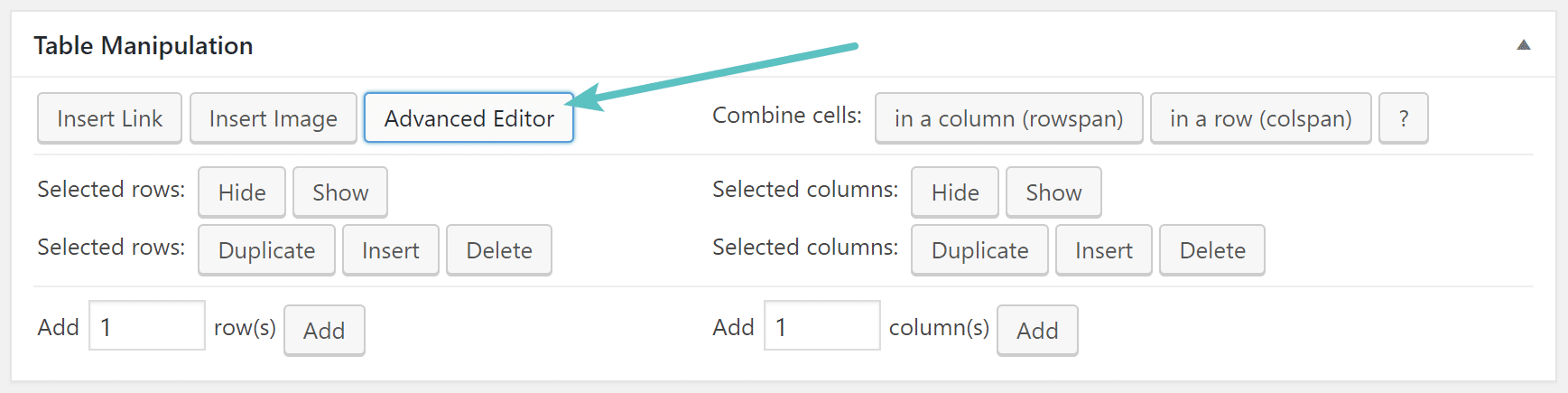The width and height of the screenshot is (1568, 393).
Task: Hide the selected columns
Action: (955, 192)
